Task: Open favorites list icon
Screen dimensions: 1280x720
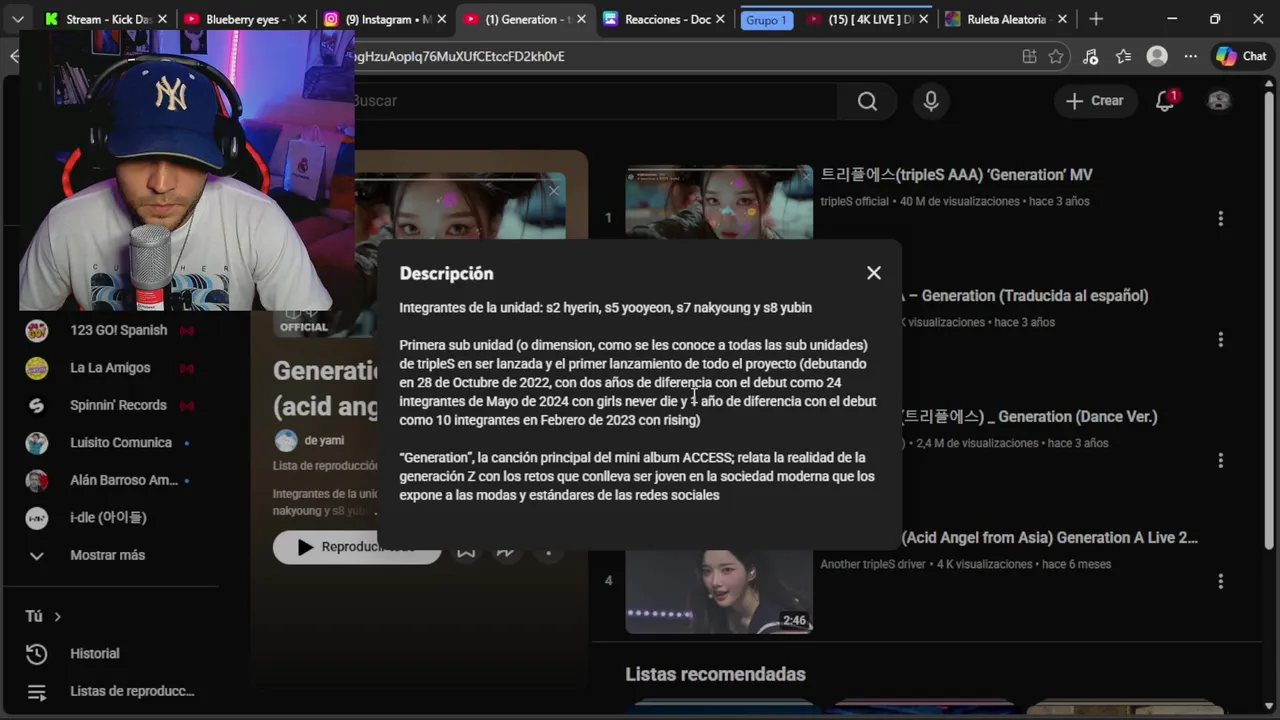Action: [x=1124, y=57]
